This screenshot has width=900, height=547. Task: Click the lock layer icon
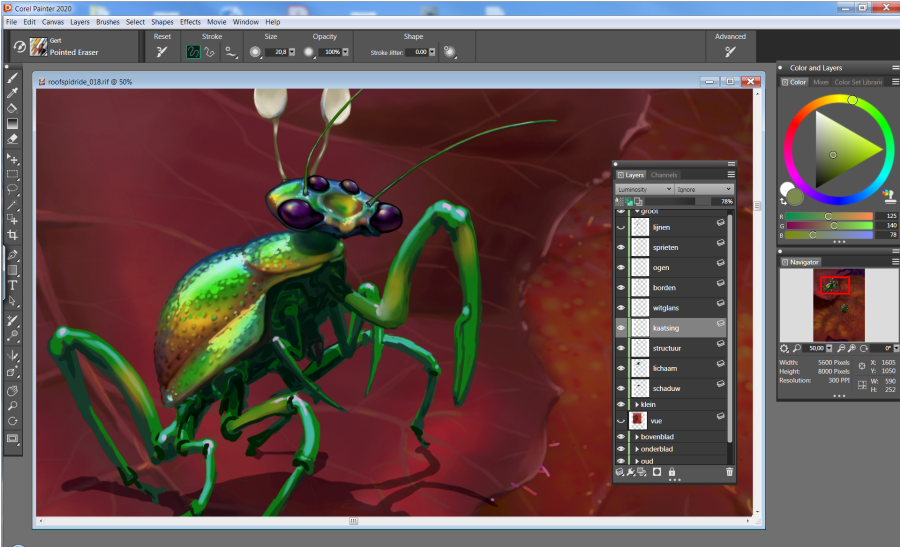(x=672, y=472)
